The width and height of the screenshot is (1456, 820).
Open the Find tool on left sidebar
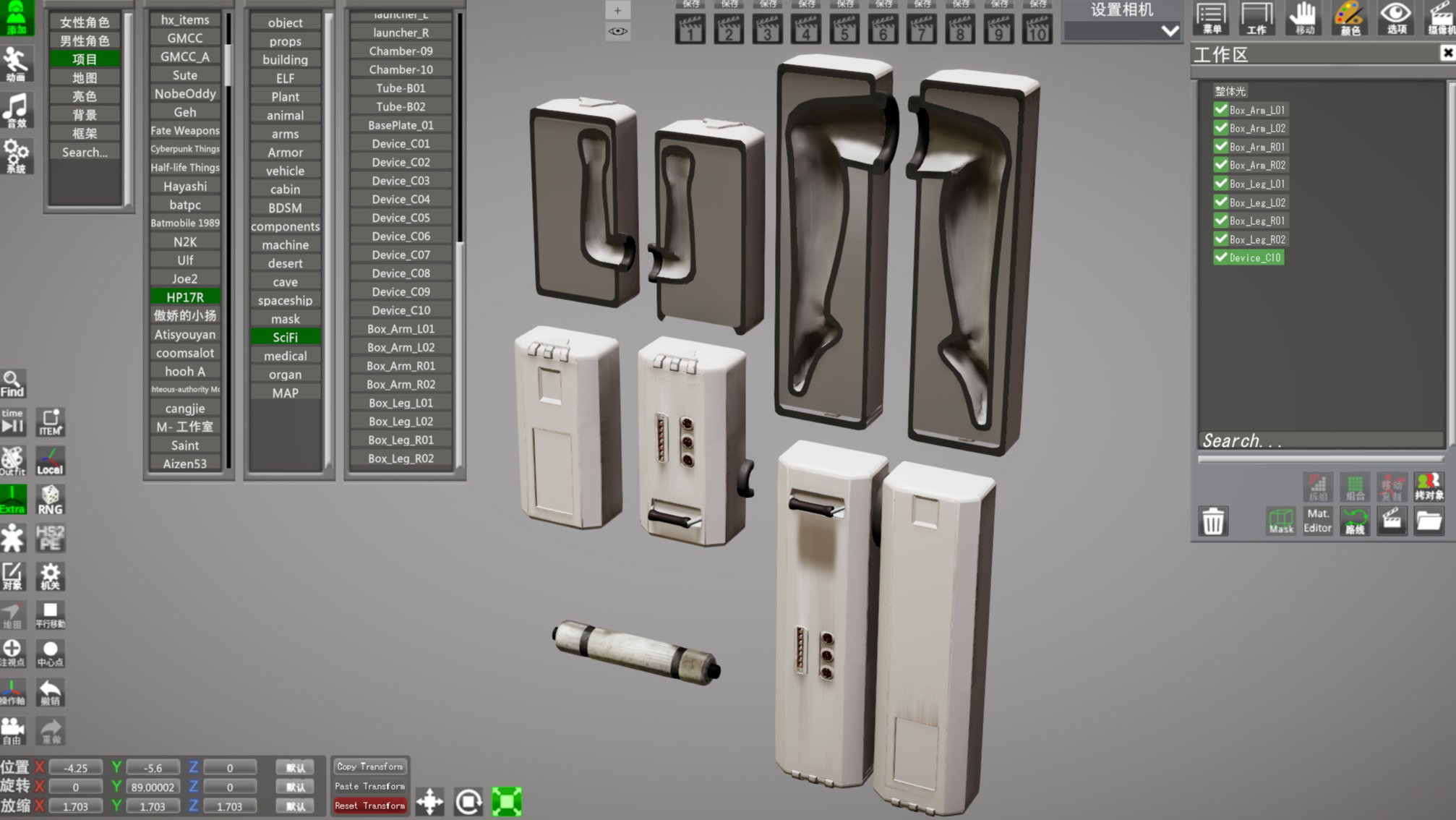12,384
